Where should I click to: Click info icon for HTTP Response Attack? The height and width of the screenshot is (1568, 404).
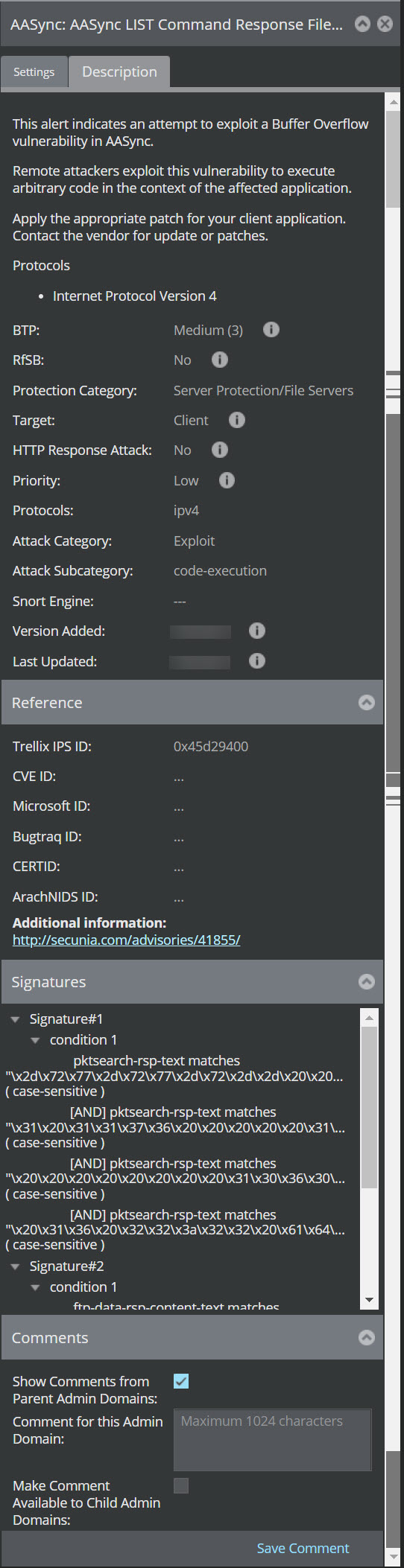point(219,450)
